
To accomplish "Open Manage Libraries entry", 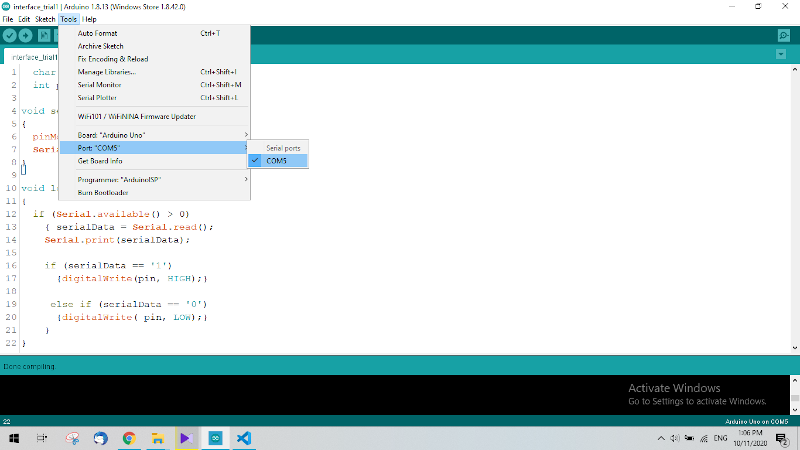I will pyautogui.click(x=155, y=72).
